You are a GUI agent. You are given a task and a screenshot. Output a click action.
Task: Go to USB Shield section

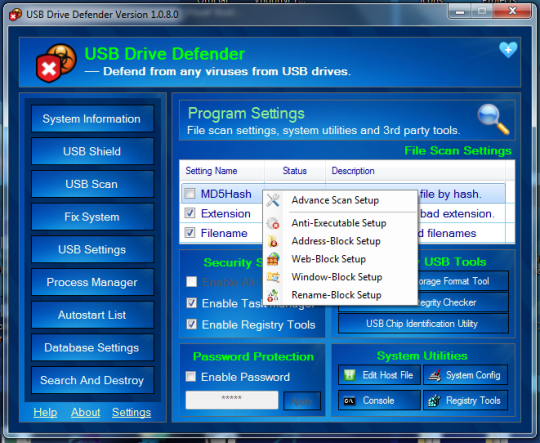92,151
